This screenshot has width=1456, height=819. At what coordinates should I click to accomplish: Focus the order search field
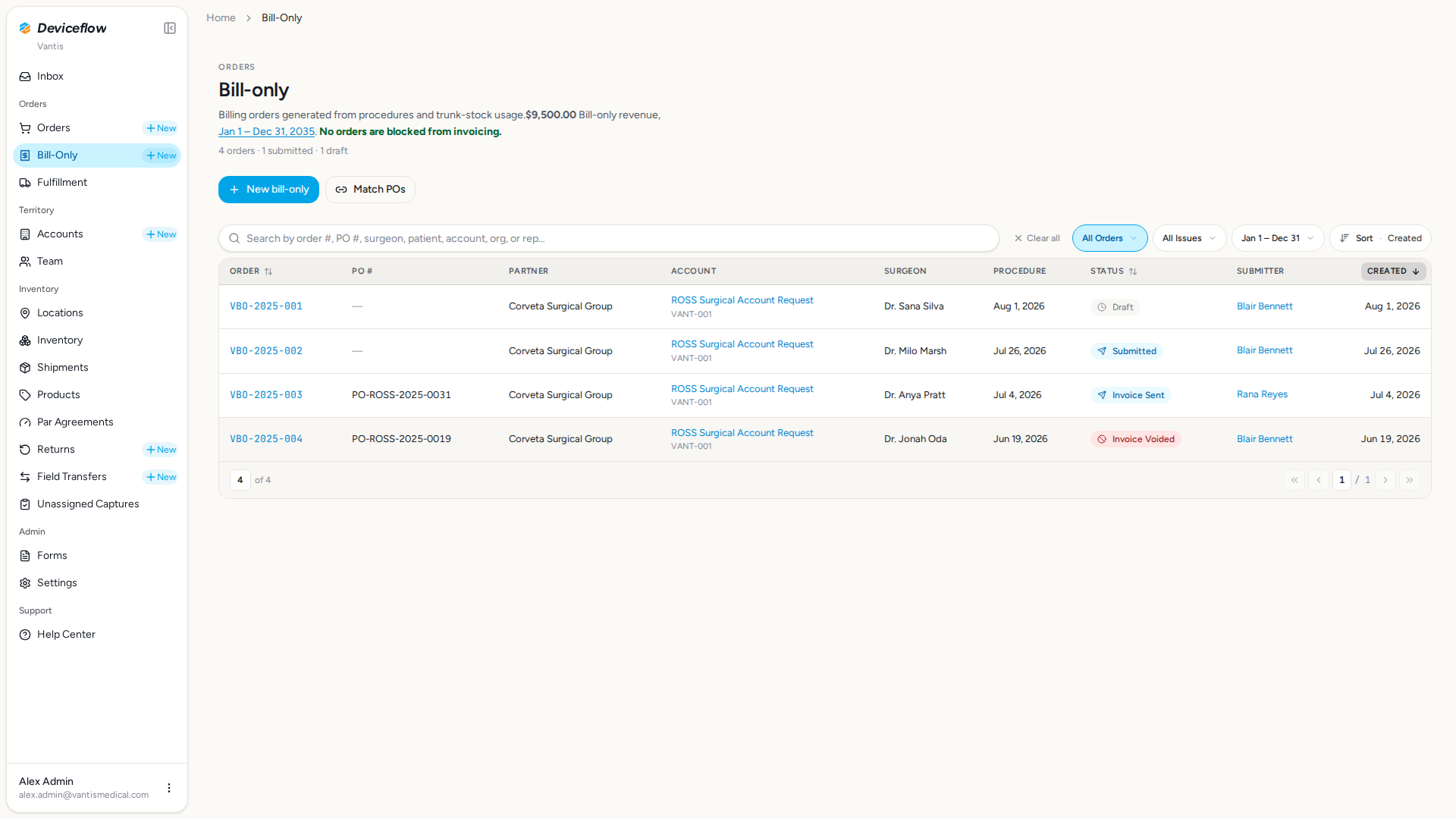tap(609, 238)
